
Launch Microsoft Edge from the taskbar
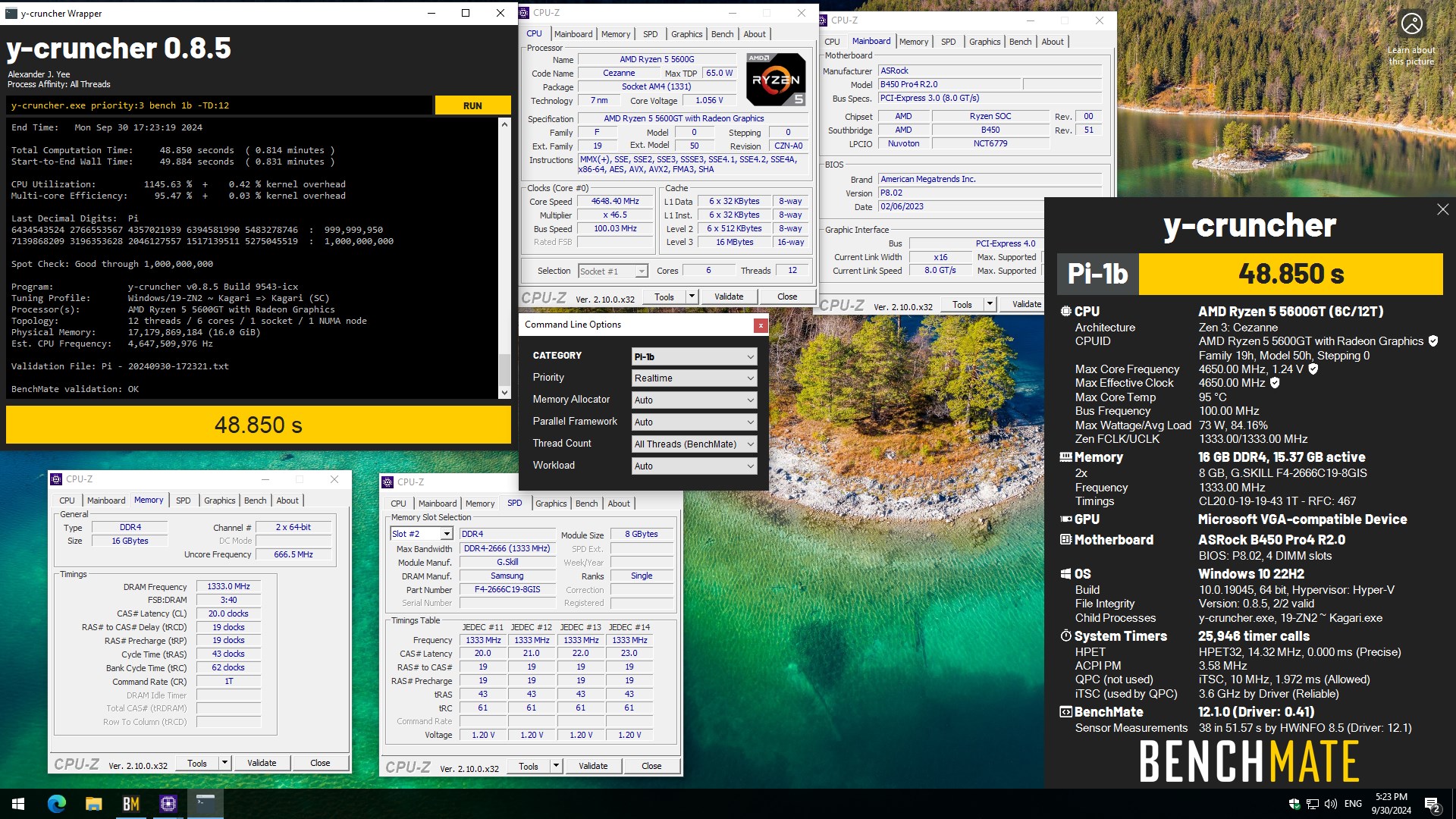(x=57, y=804)
